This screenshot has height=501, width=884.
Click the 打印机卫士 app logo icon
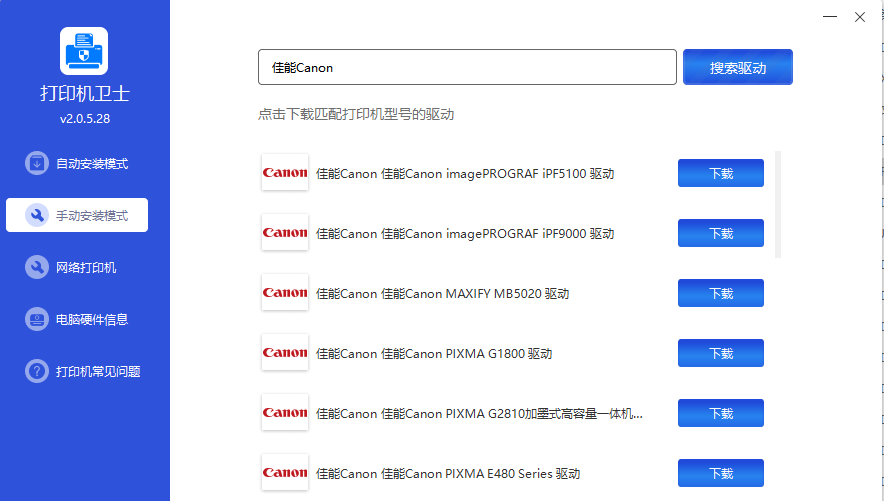click(84, 51)
